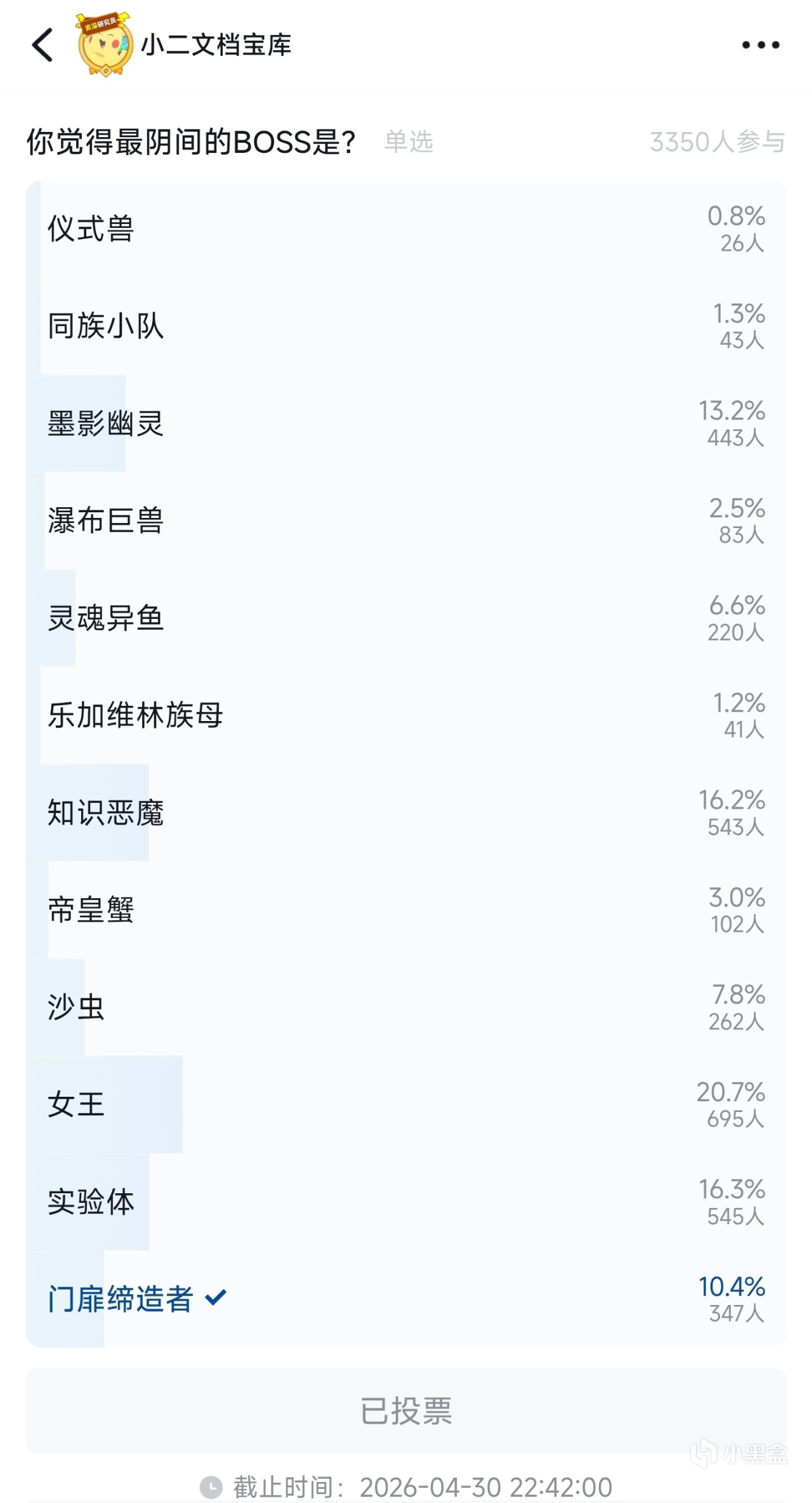The image size is (812, 1503).
Task: Pick the 帝皇蟹 poll option
Action: pyautogui.click(x=406, y=910)
